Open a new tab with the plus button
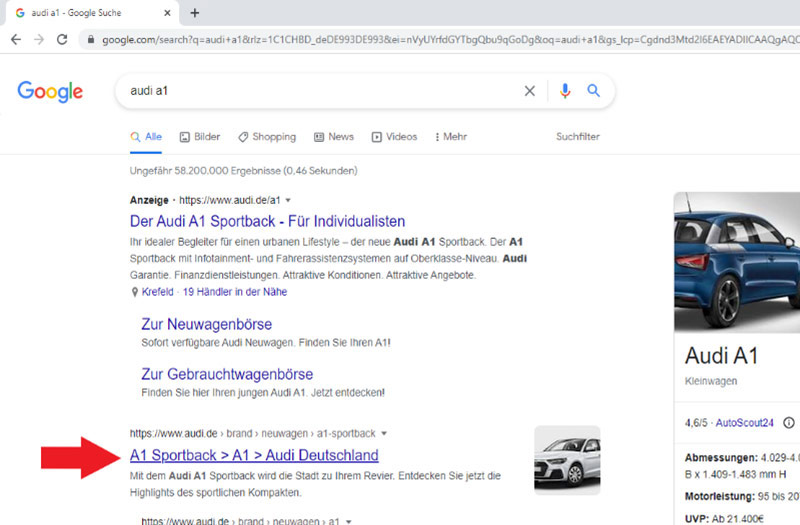Viewport: 800px width, 525px height. tap(194, 13)
